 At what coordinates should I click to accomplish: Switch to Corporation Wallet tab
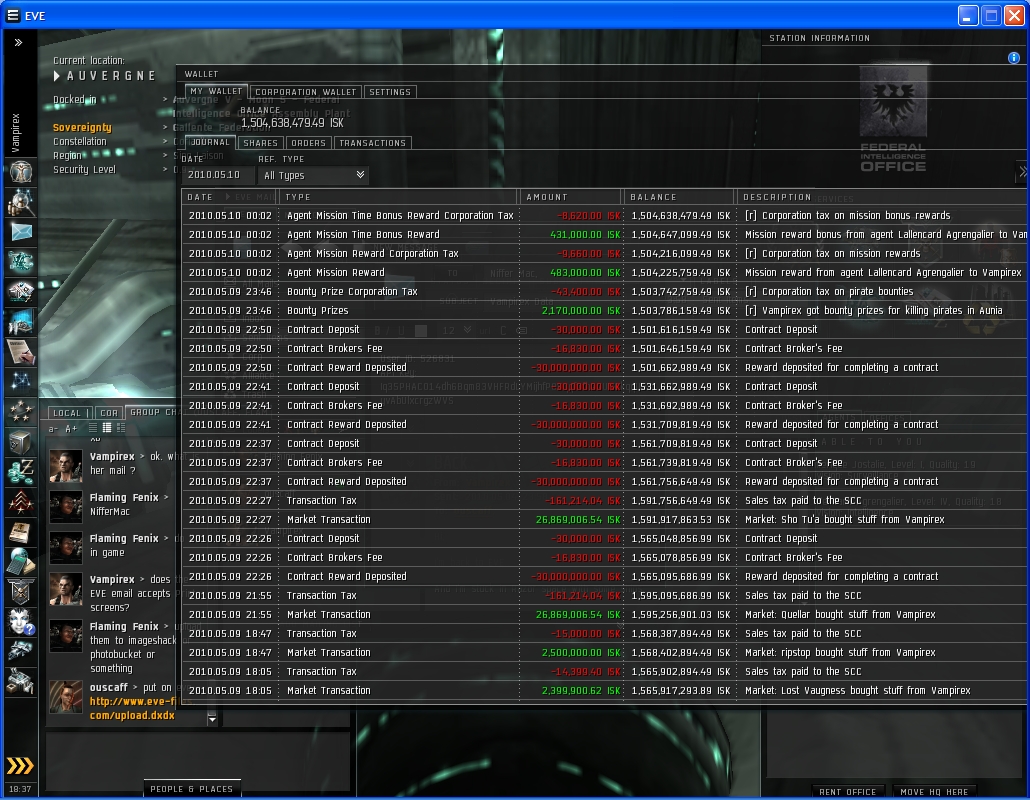tap(305, 92)
